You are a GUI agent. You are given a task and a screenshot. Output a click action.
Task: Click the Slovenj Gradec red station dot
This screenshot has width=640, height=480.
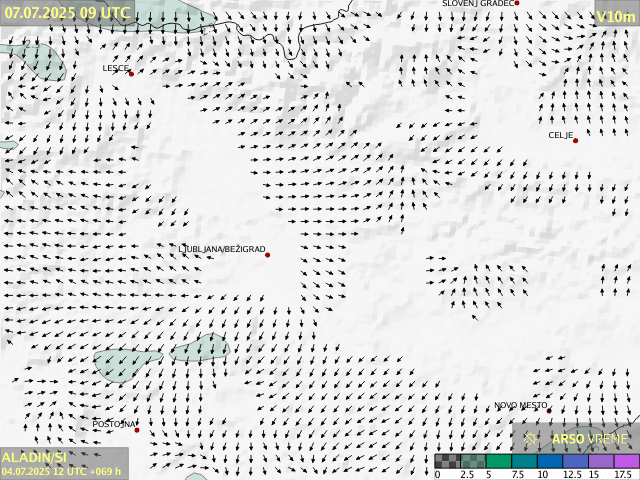tap(517, 3)
